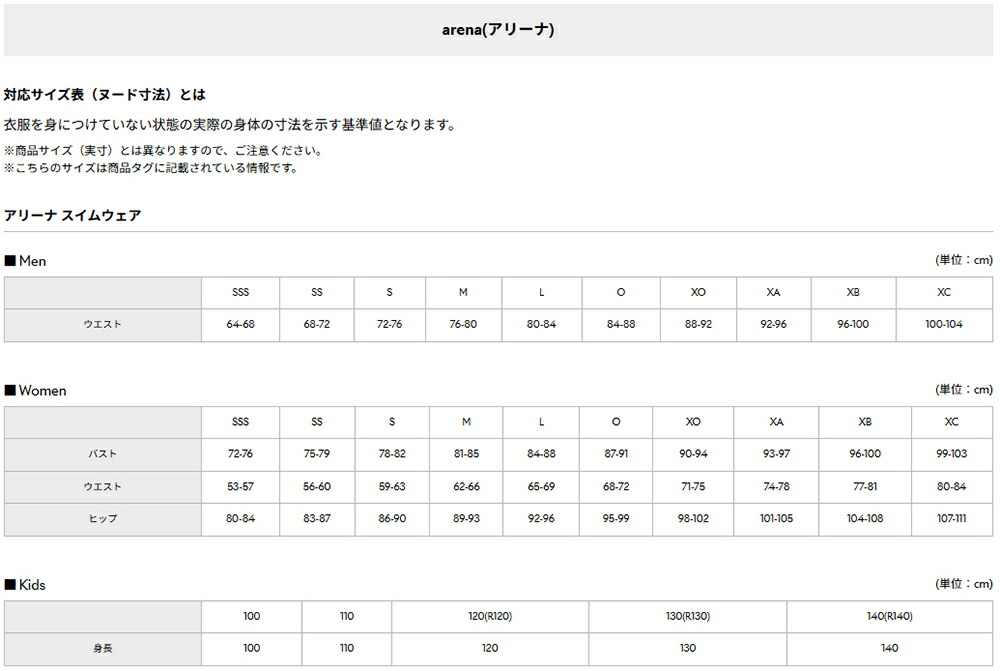Click the Women hip value 89-93
The width and height of the screenshot is (1000, 671).
(466, 519)
